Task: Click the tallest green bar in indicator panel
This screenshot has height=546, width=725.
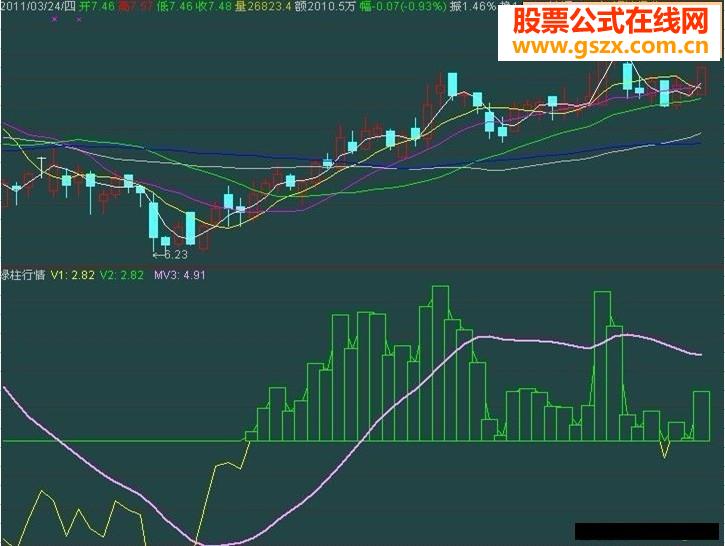Action: [440, 363]
